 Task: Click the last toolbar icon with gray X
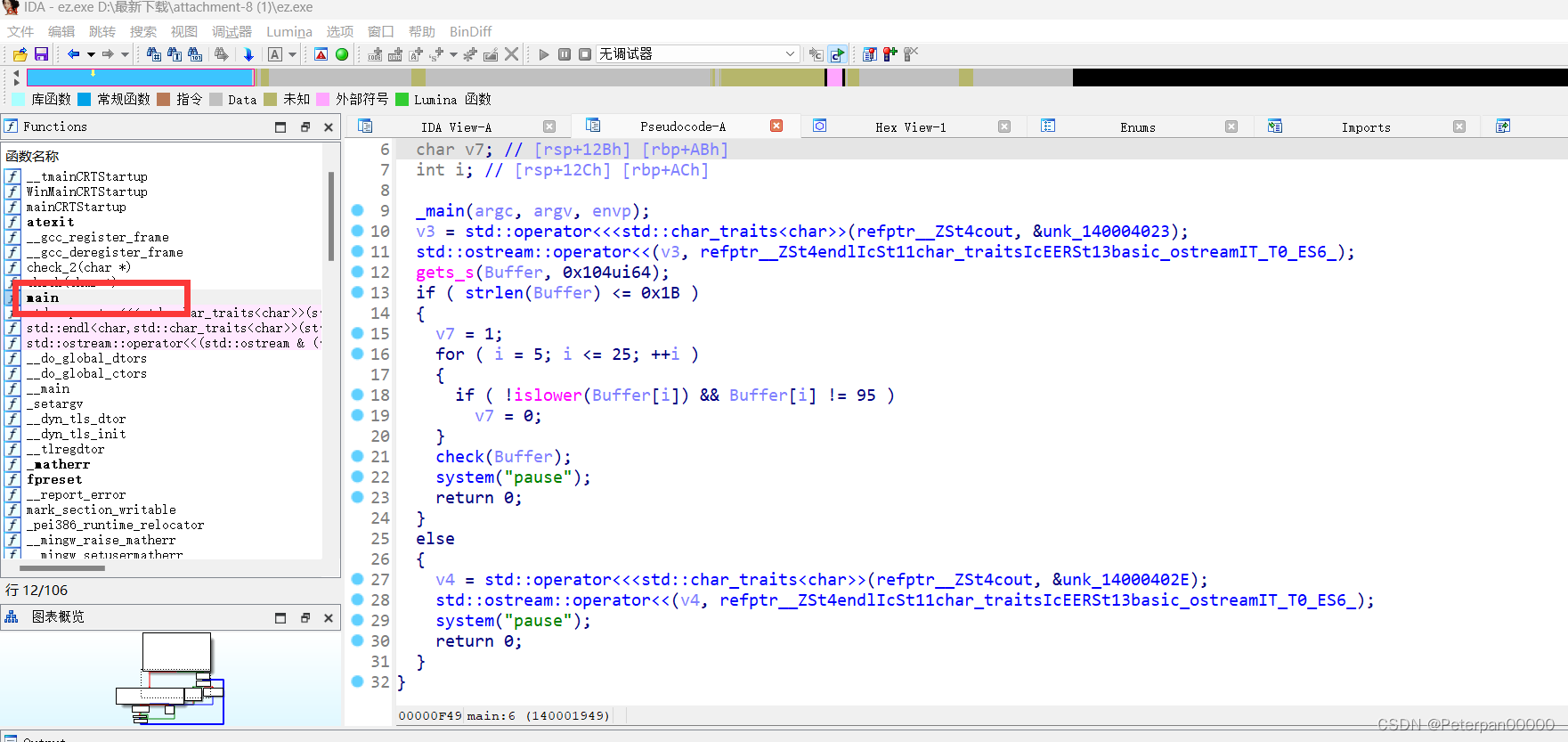[x=910, y=54]
